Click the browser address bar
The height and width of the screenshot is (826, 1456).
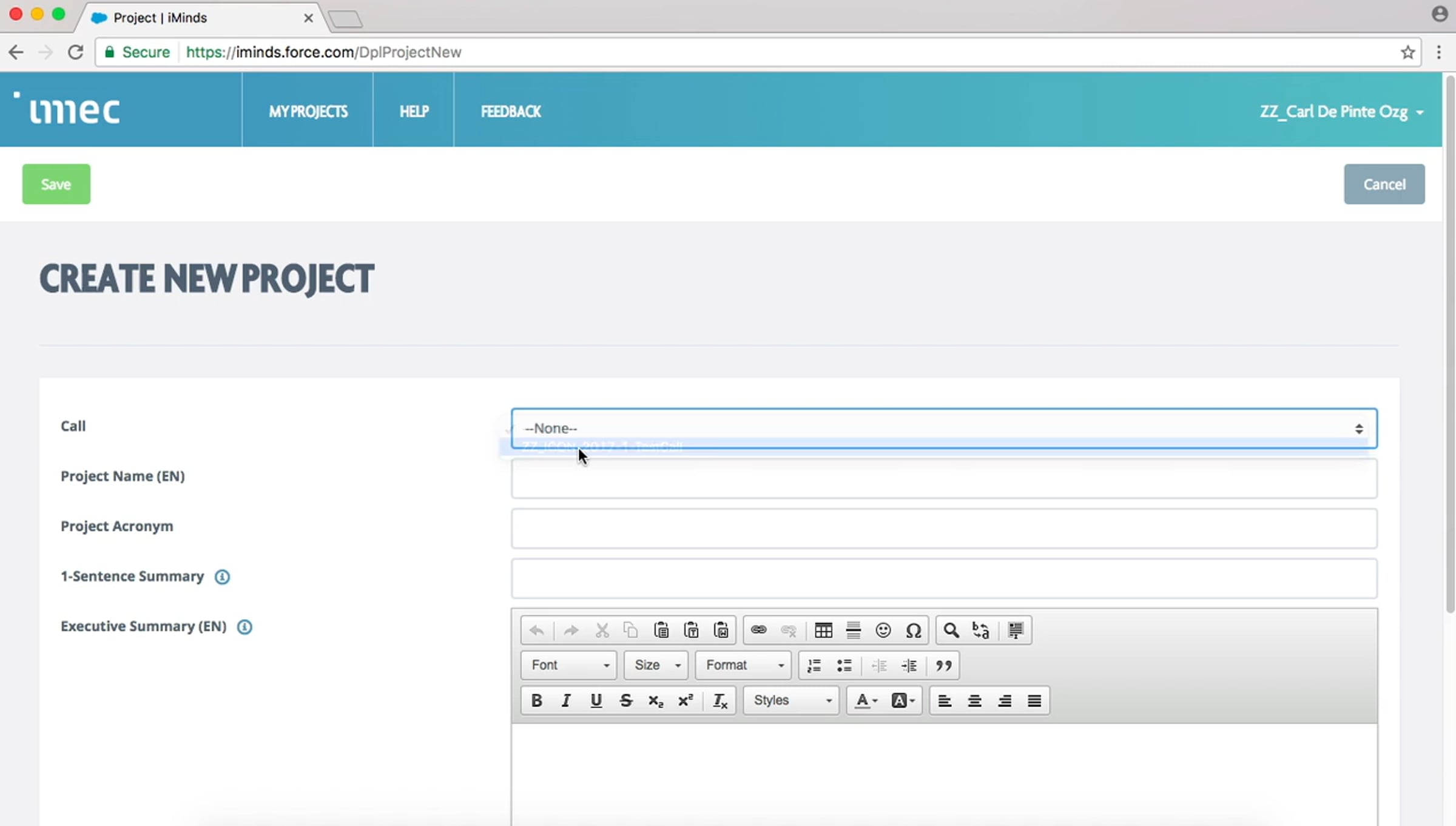point(758,52)
